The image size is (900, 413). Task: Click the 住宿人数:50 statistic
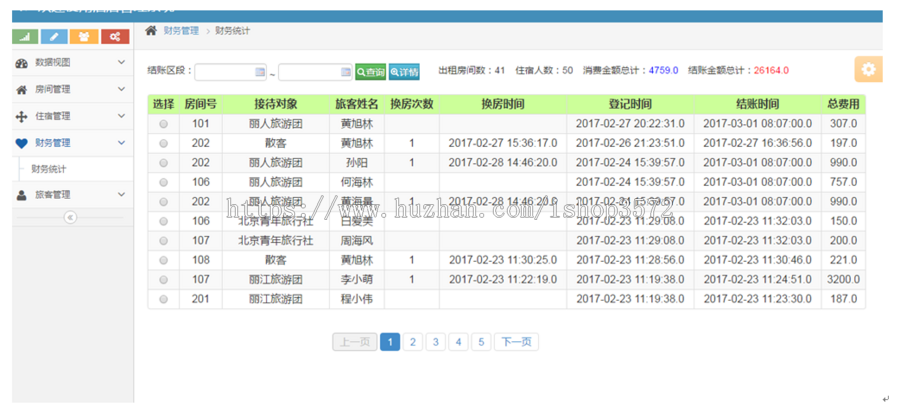544,71
